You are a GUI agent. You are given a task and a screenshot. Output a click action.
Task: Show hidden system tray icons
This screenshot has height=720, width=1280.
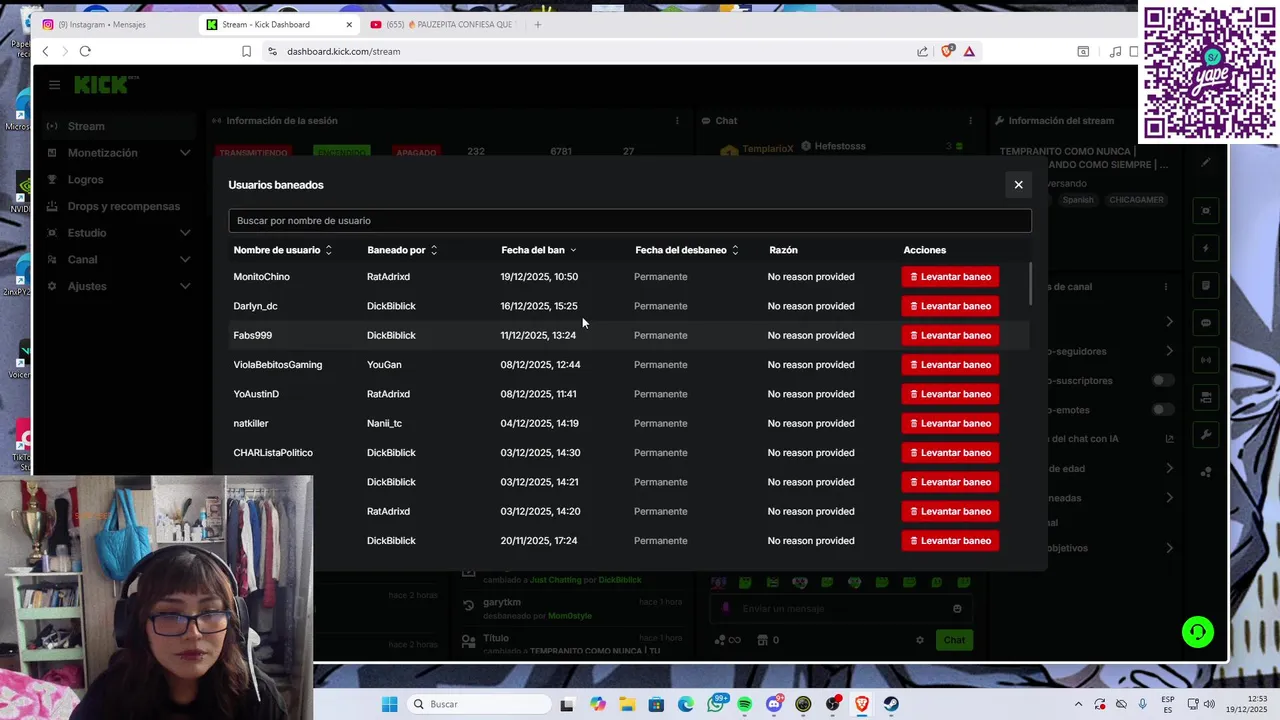click(1078, 704)
